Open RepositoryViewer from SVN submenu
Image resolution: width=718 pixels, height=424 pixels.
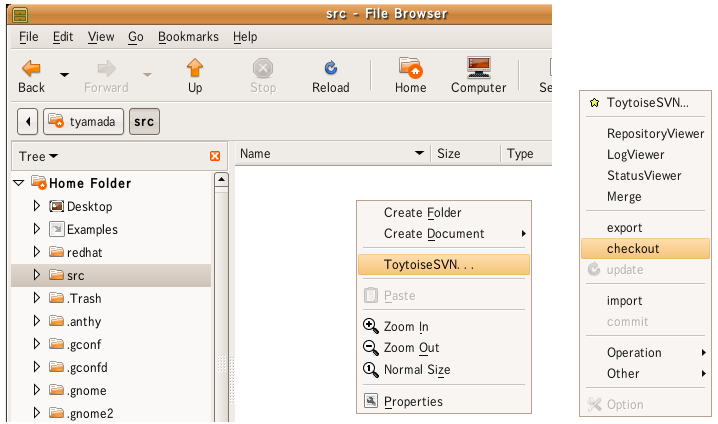[645, 134]
